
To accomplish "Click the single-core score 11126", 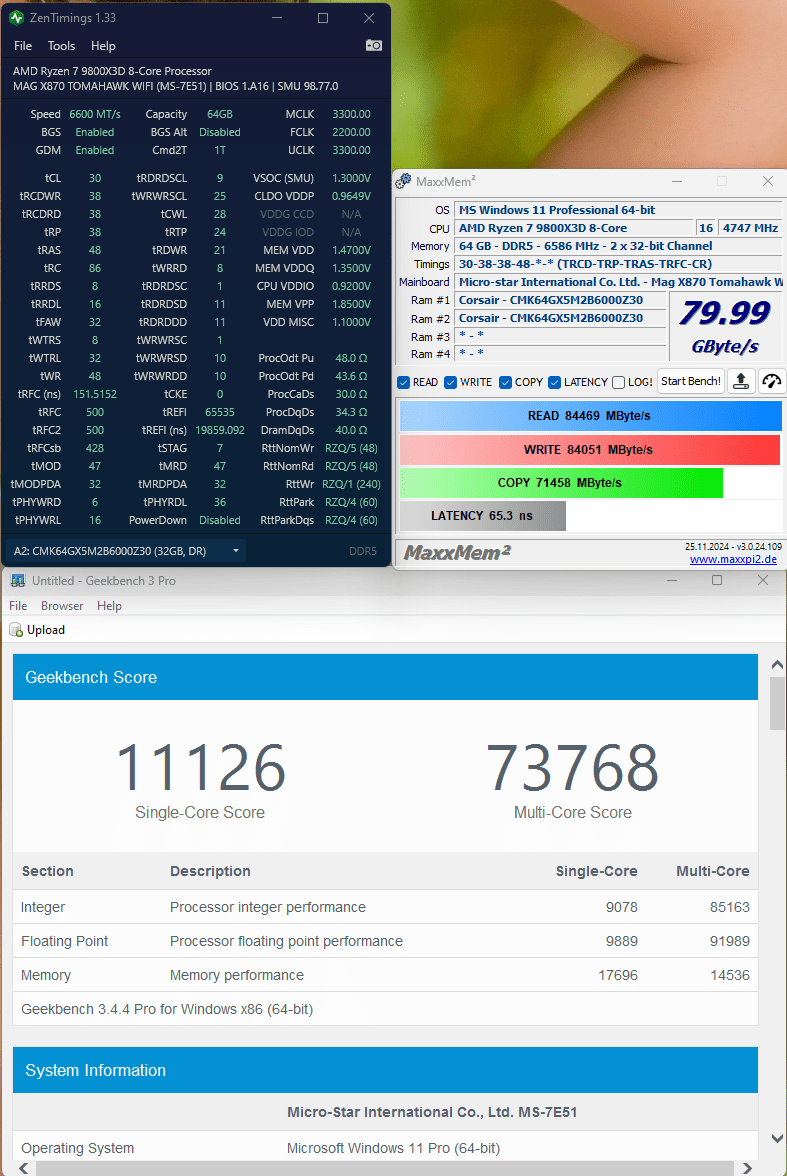I will (200, 767).
